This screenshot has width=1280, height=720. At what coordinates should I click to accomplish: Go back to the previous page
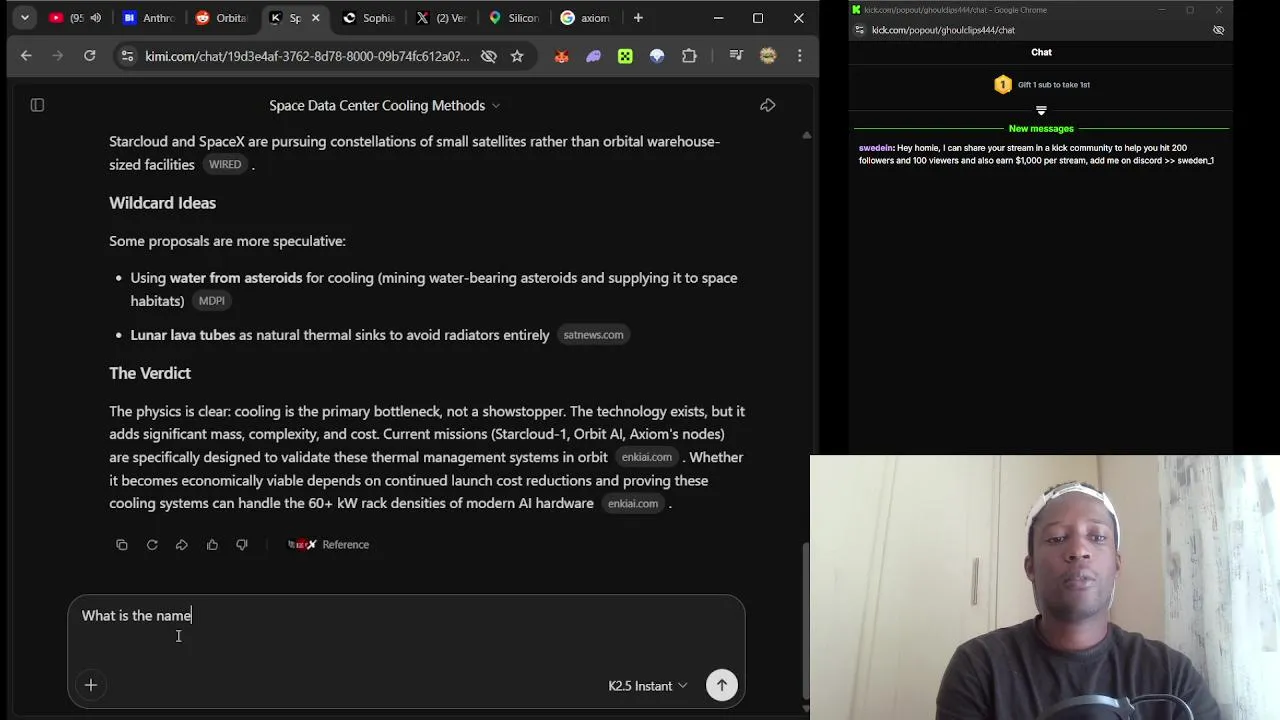pos(26,56)
